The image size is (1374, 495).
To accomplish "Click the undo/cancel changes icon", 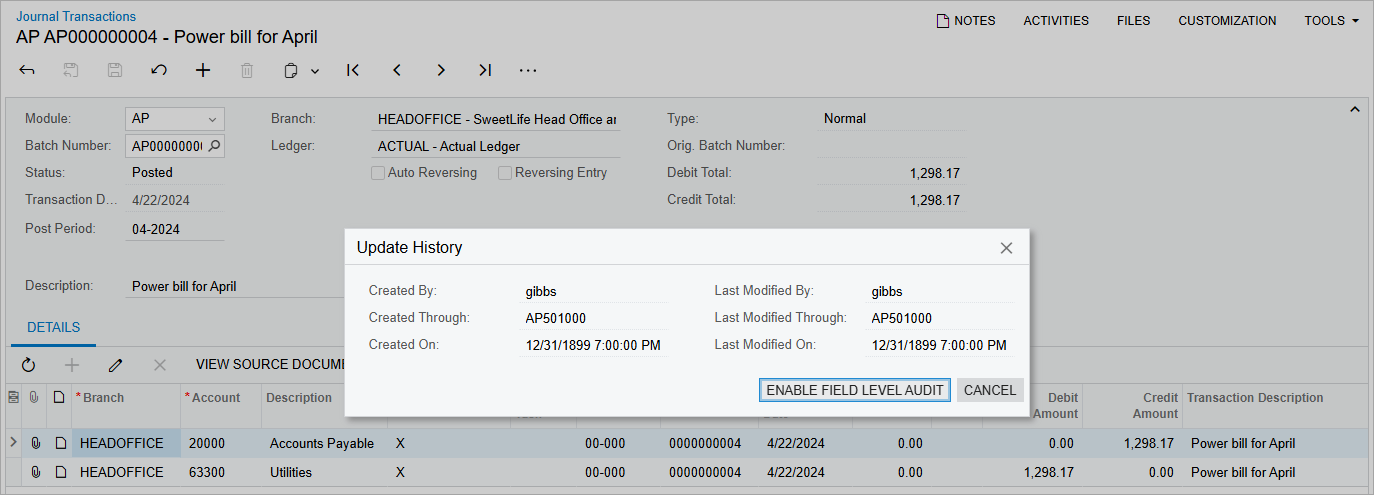I will (x=159, y=70).
